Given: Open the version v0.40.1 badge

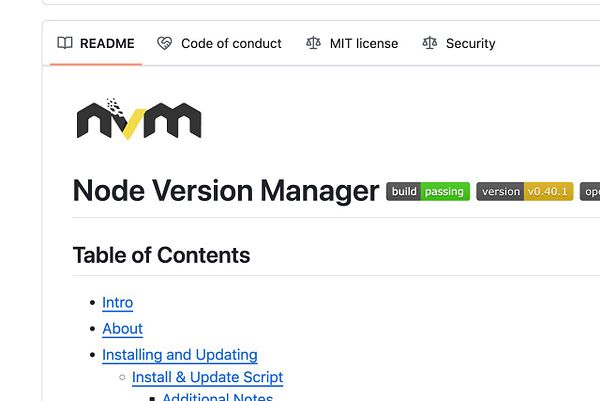Looking at the screenshot, I should coord(525,191).
